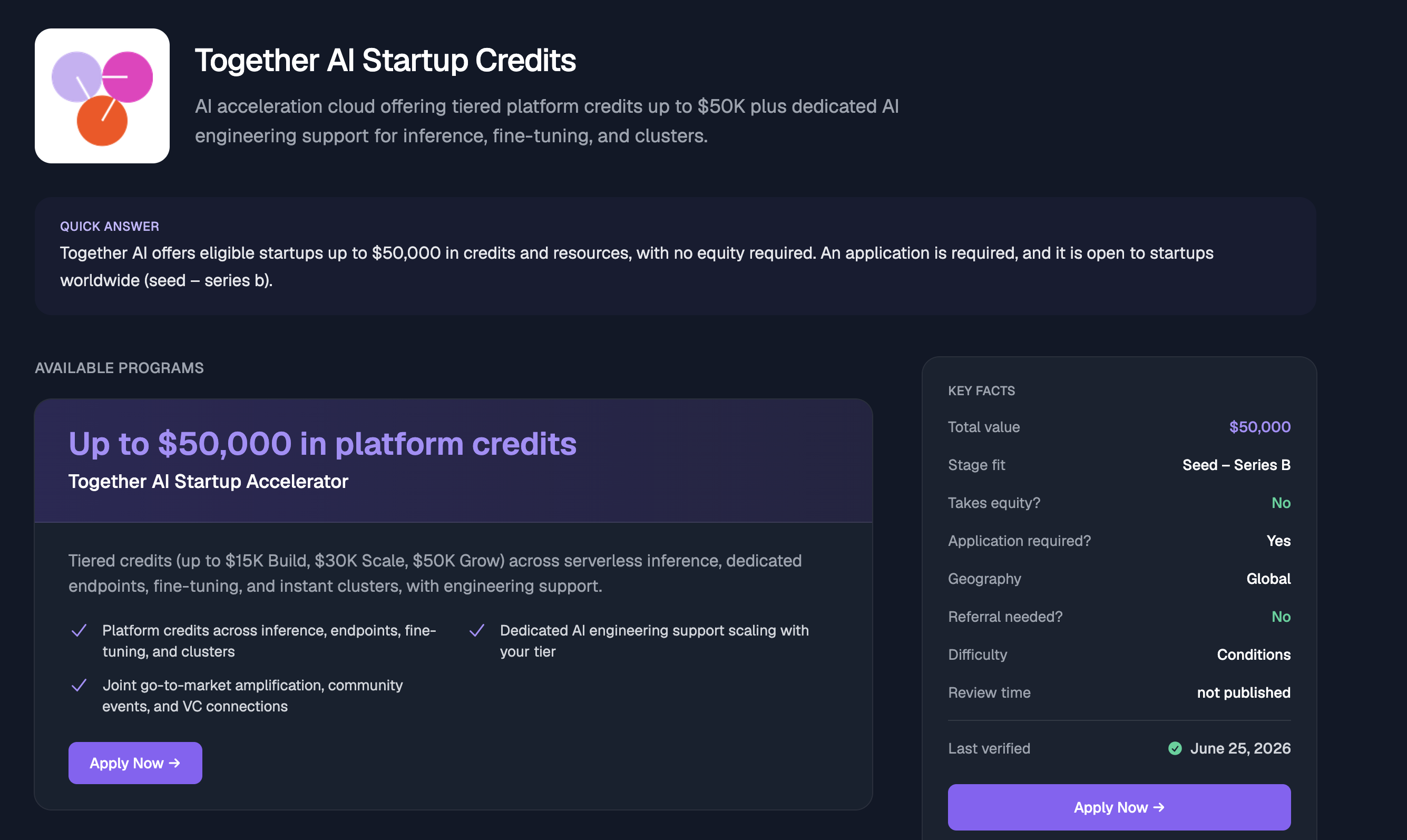Click the not published review time value
This screenshot has width=1407, height=840.
1244,692
